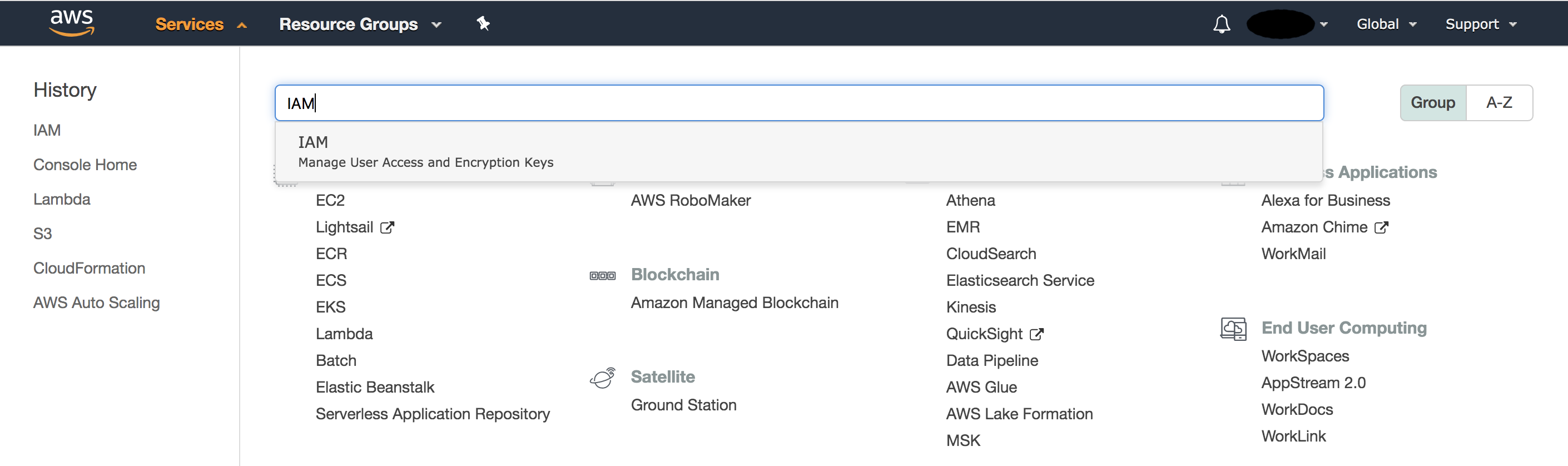Switch service view to A-Z
The height and width of the screenshot is (466, 1568).
[1498, 103]
